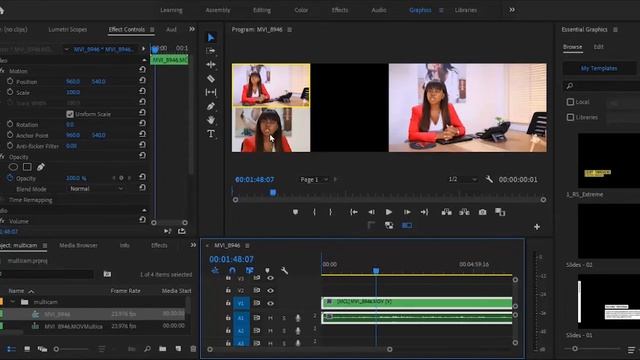
Task: Select the Slip tool
Action: 211,92
